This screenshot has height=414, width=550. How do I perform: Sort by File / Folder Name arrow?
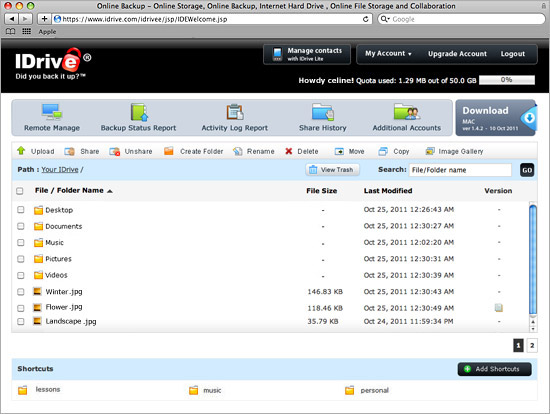click(110, 191)
